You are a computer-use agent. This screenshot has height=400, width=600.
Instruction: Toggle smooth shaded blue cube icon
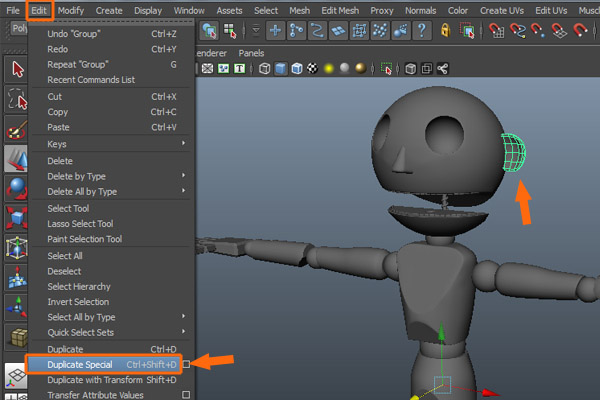point(282,70)
